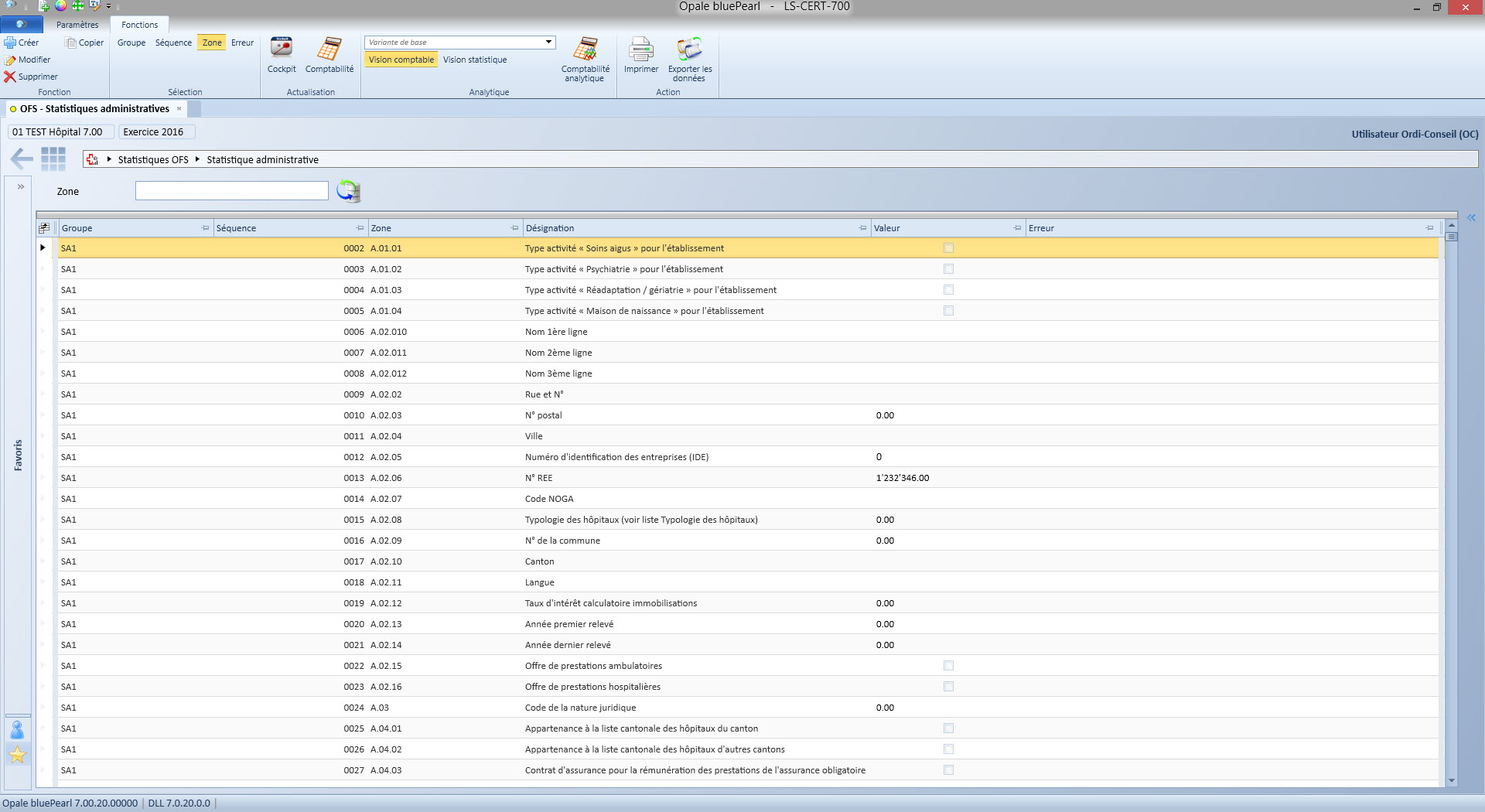The width and height of the screenshot is (1485, 812).
Task: Switch to Paramètres ribbon tab
Action: coord(77,25)
